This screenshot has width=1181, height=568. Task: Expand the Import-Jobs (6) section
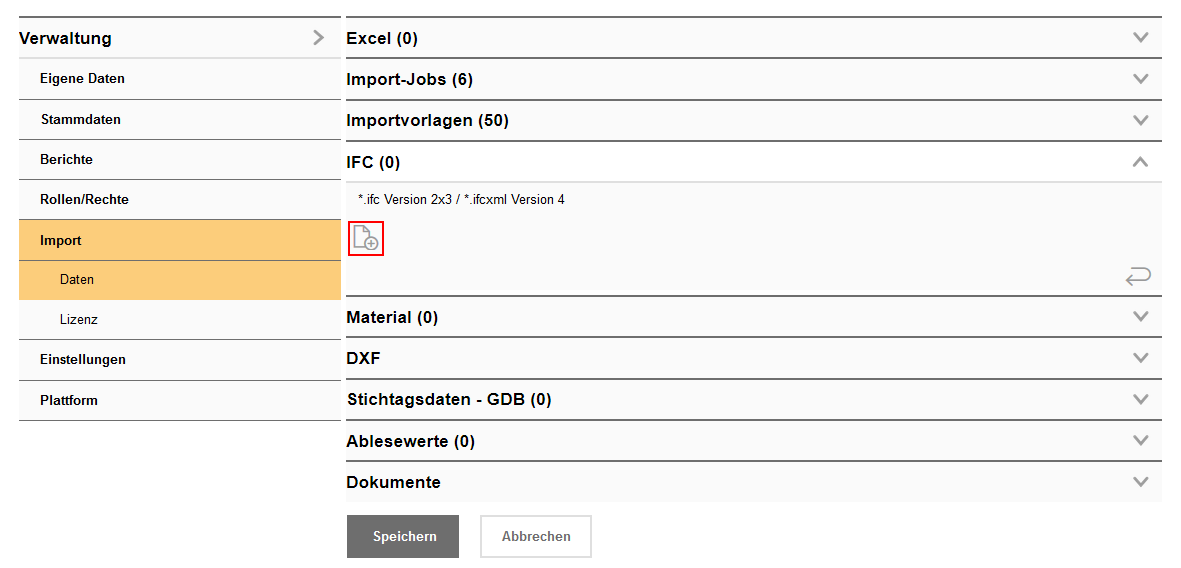1140,79
